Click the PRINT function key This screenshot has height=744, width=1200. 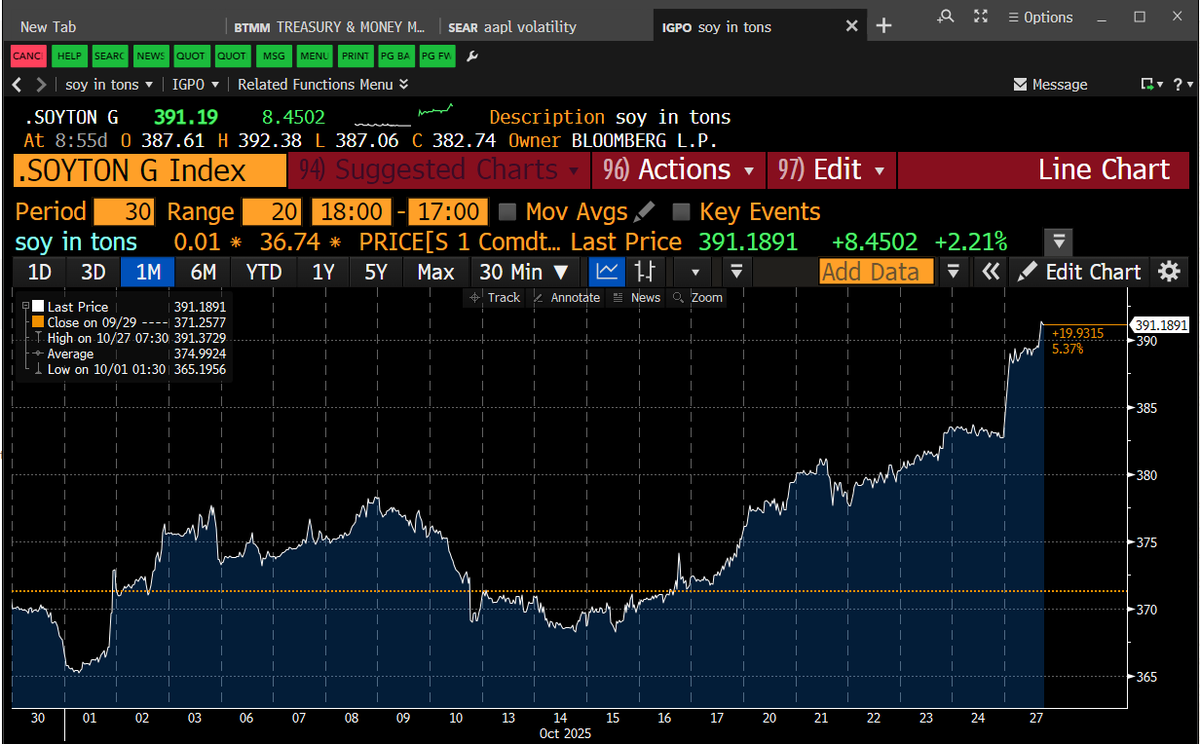[355, 56]
